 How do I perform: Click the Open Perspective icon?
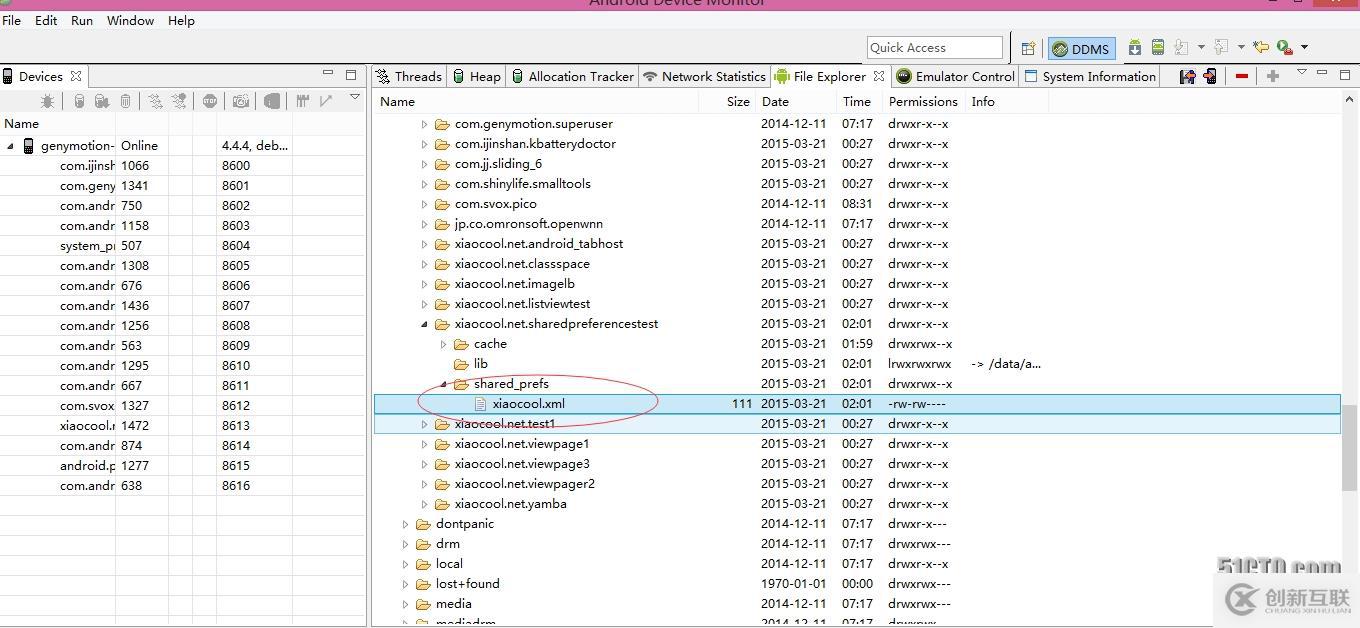coord(1028,48)
